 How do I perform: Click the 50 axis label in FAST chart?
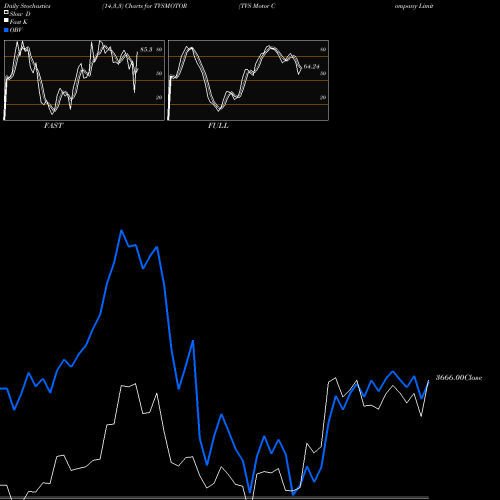[159, 73]
